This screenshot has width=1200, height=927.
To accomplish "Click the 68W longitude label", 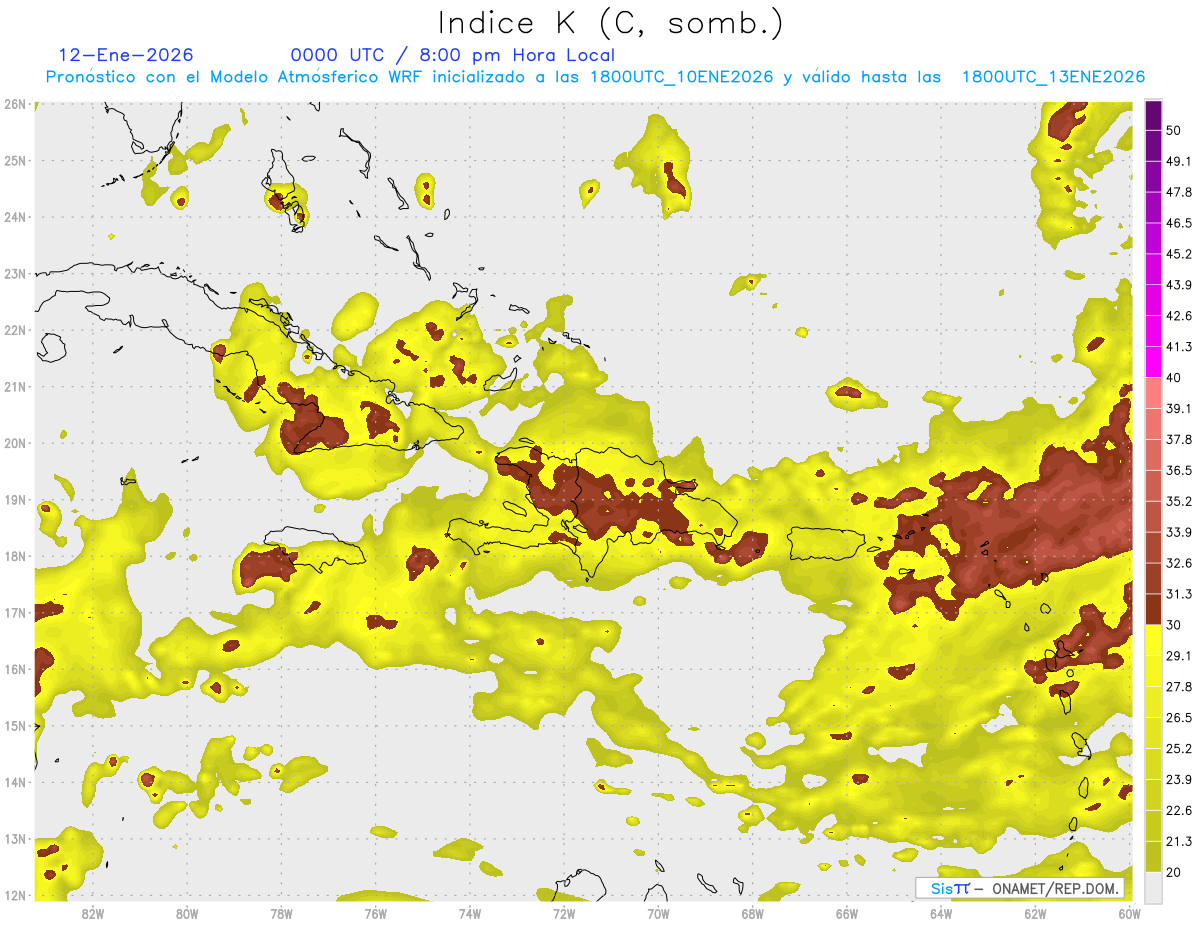I will pyautogui.click(x=753, y=913).
